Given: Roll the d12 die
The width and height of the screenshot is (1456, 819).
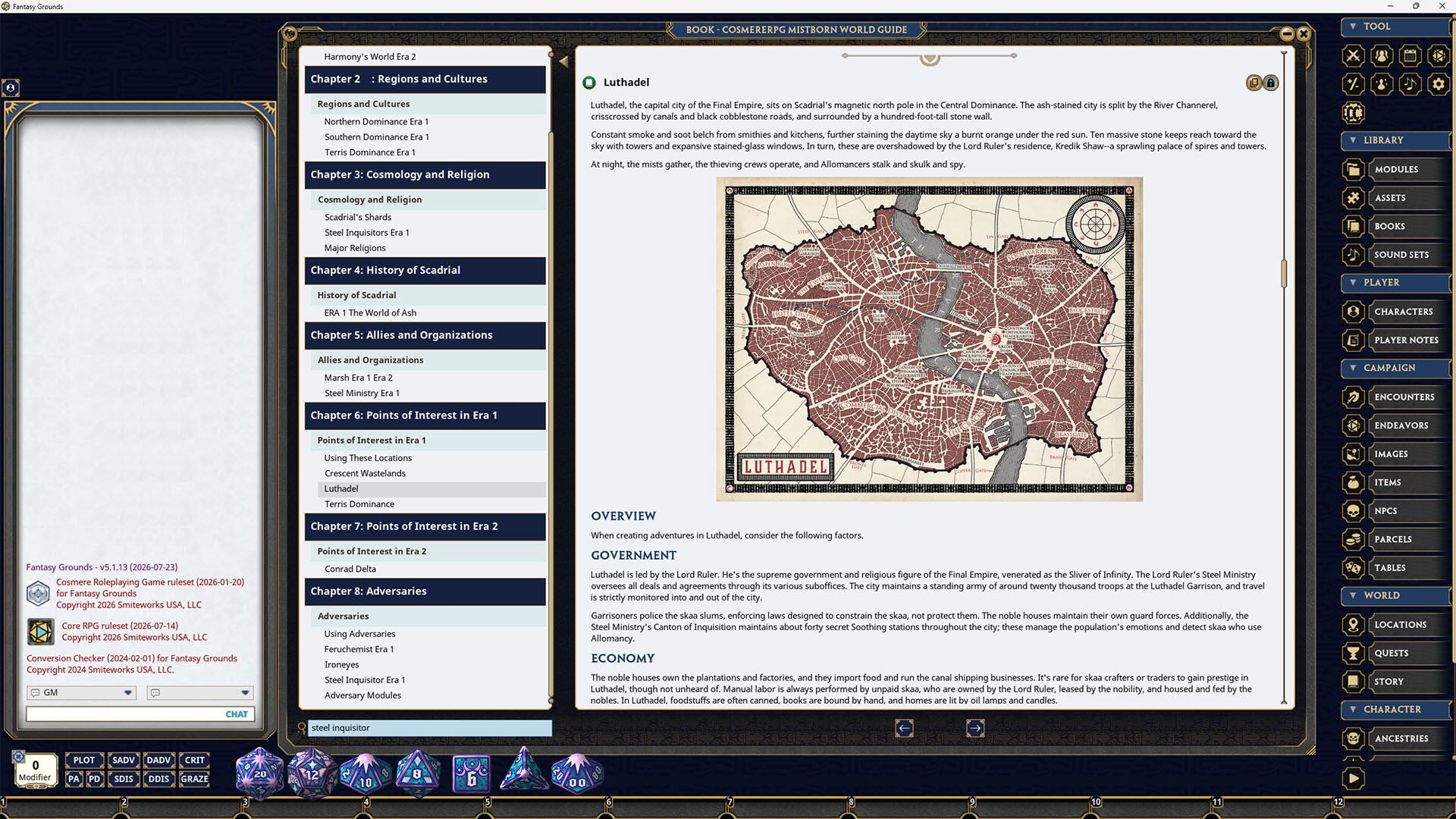Looking at the screenshot, I should (312, 773).
